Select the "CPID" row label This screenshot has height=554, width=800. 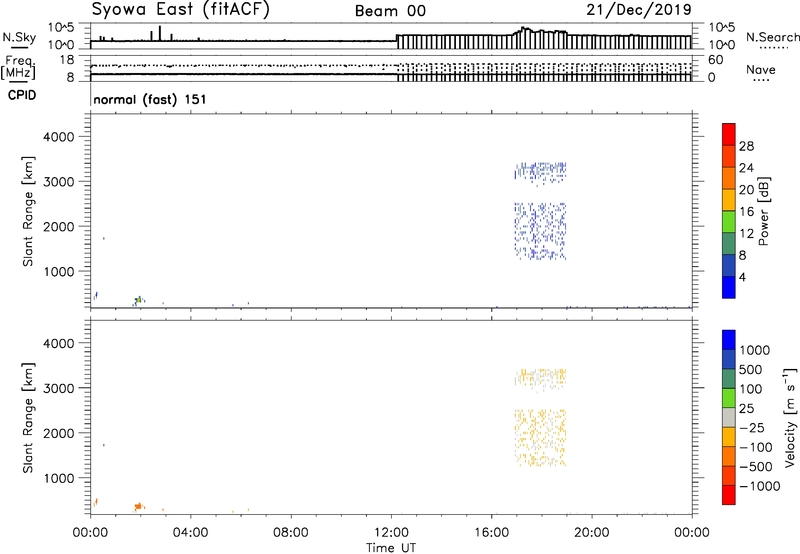pos(22,95)
